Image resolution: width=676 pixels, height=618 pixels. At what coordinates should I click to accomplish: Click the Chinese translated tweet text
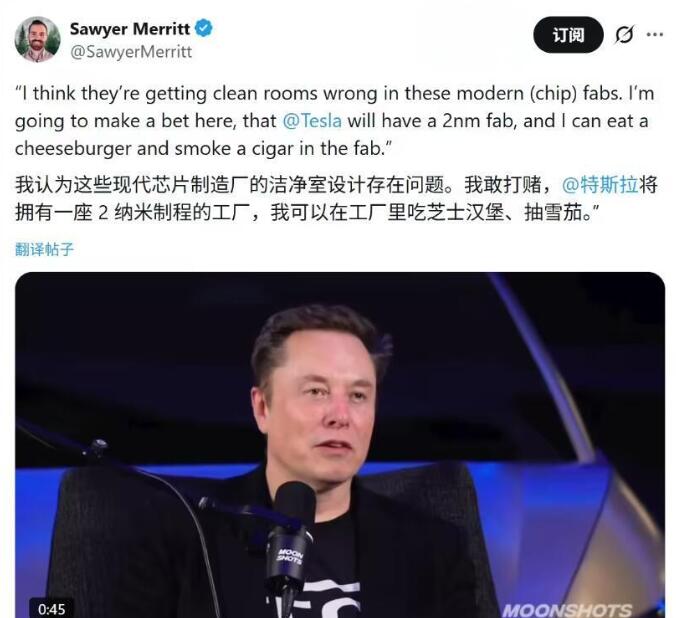click(336, 198)
